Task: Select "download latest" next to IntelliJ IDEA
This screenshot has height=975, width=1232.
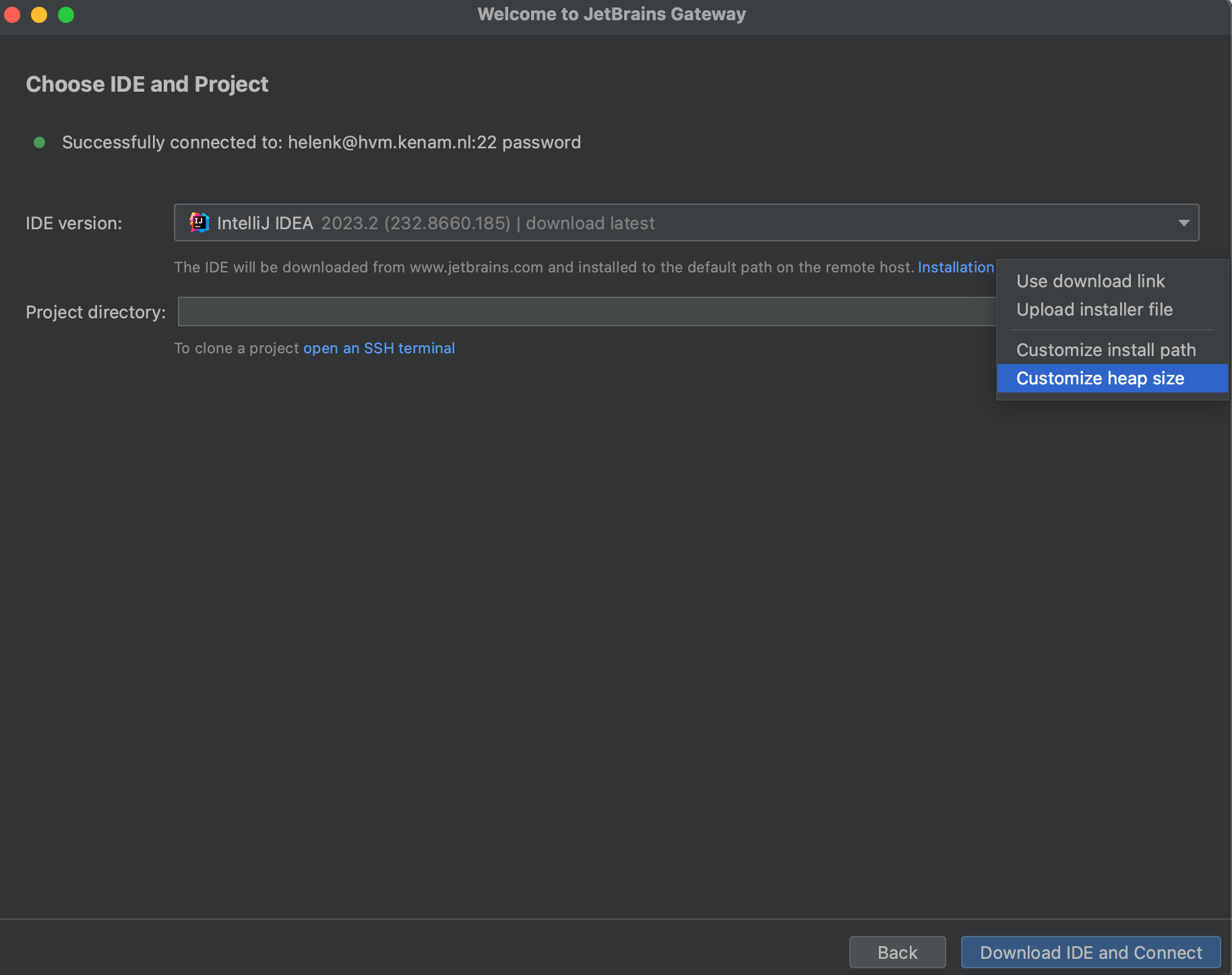Action: pyautogui.click(x=589, y=223)
